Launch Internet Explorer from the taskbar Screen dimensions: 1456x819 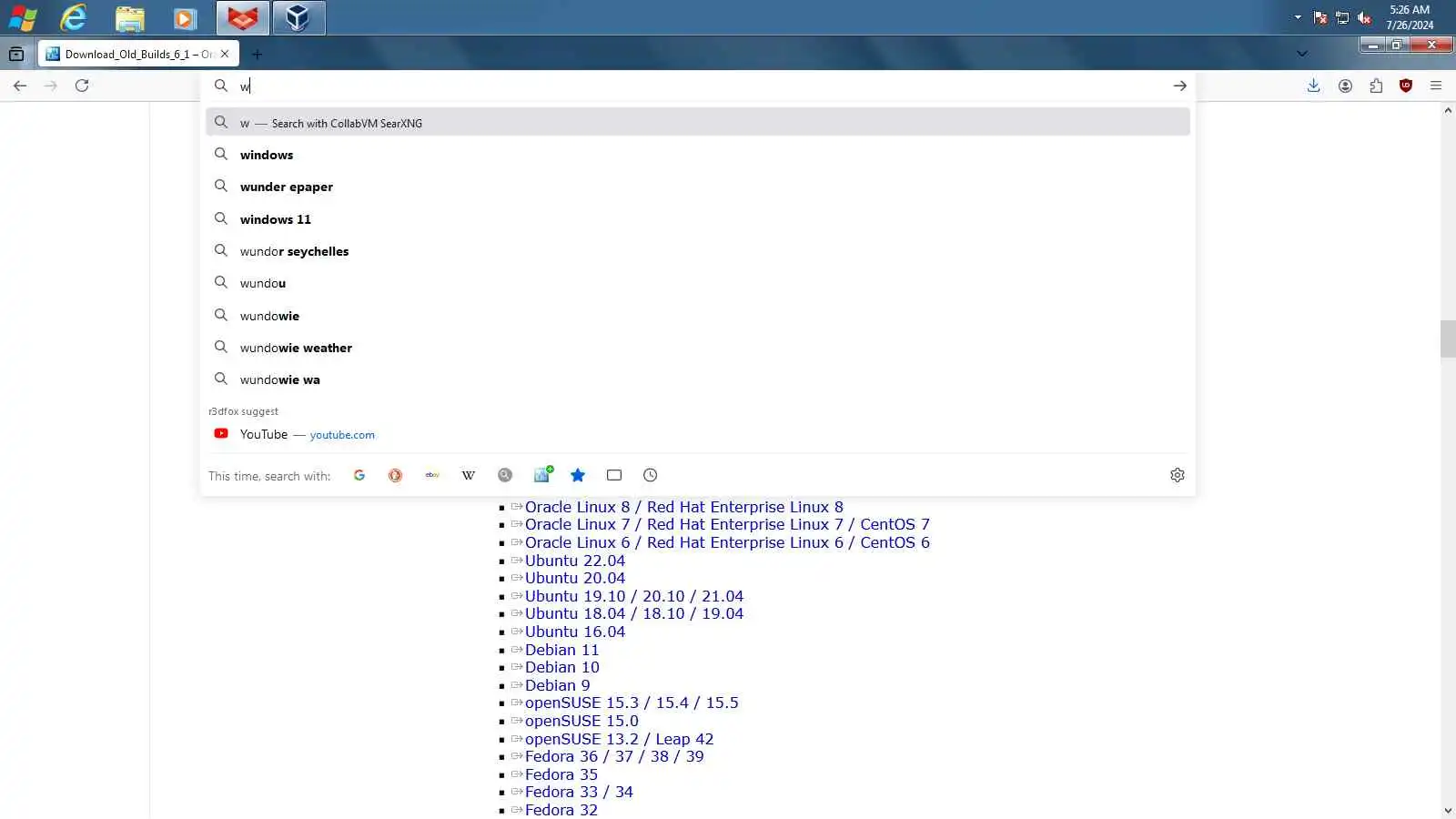tap(73, 17)
